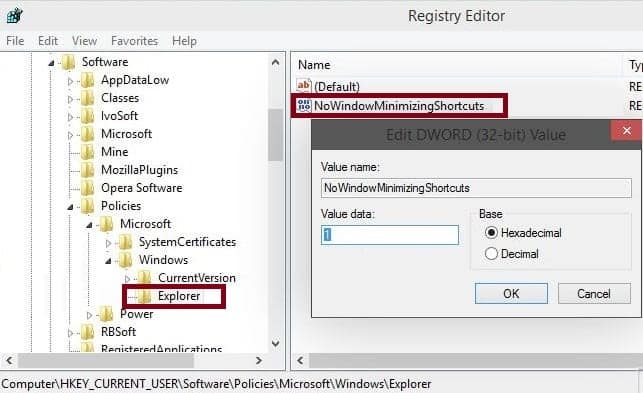643x393 pixels.
Task: Select the Decimal base option
Action: point(512,254)
